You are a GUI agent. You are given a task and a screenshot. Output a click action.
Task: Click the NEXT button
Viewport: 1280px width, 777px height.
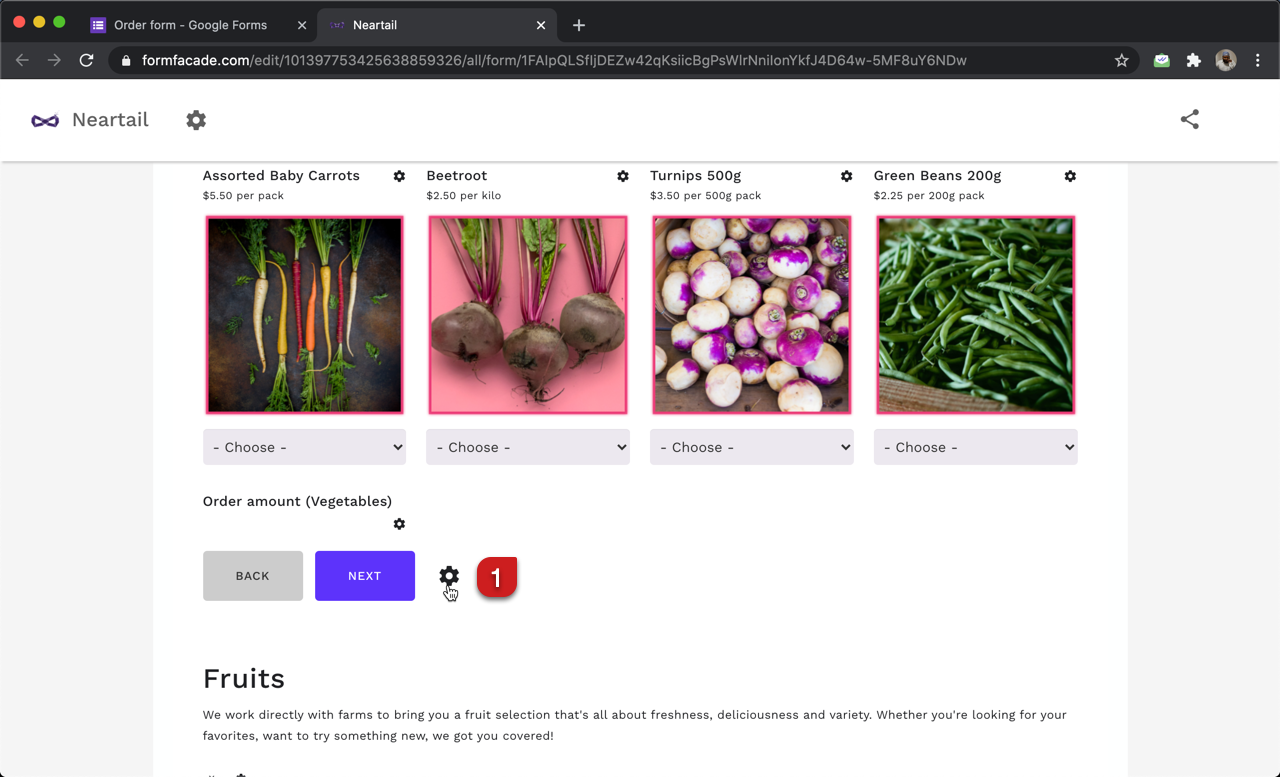tap(364, 575)
